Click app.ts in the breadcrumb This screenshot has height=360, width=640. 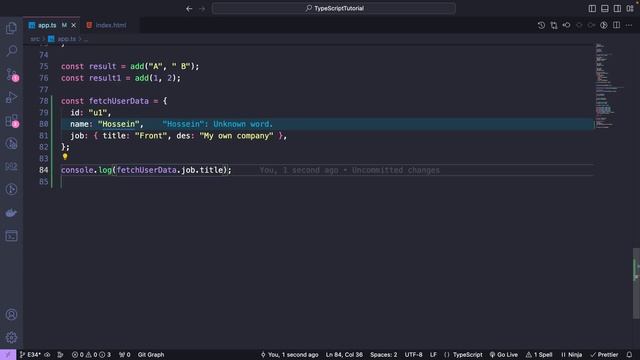coord(67,39)
